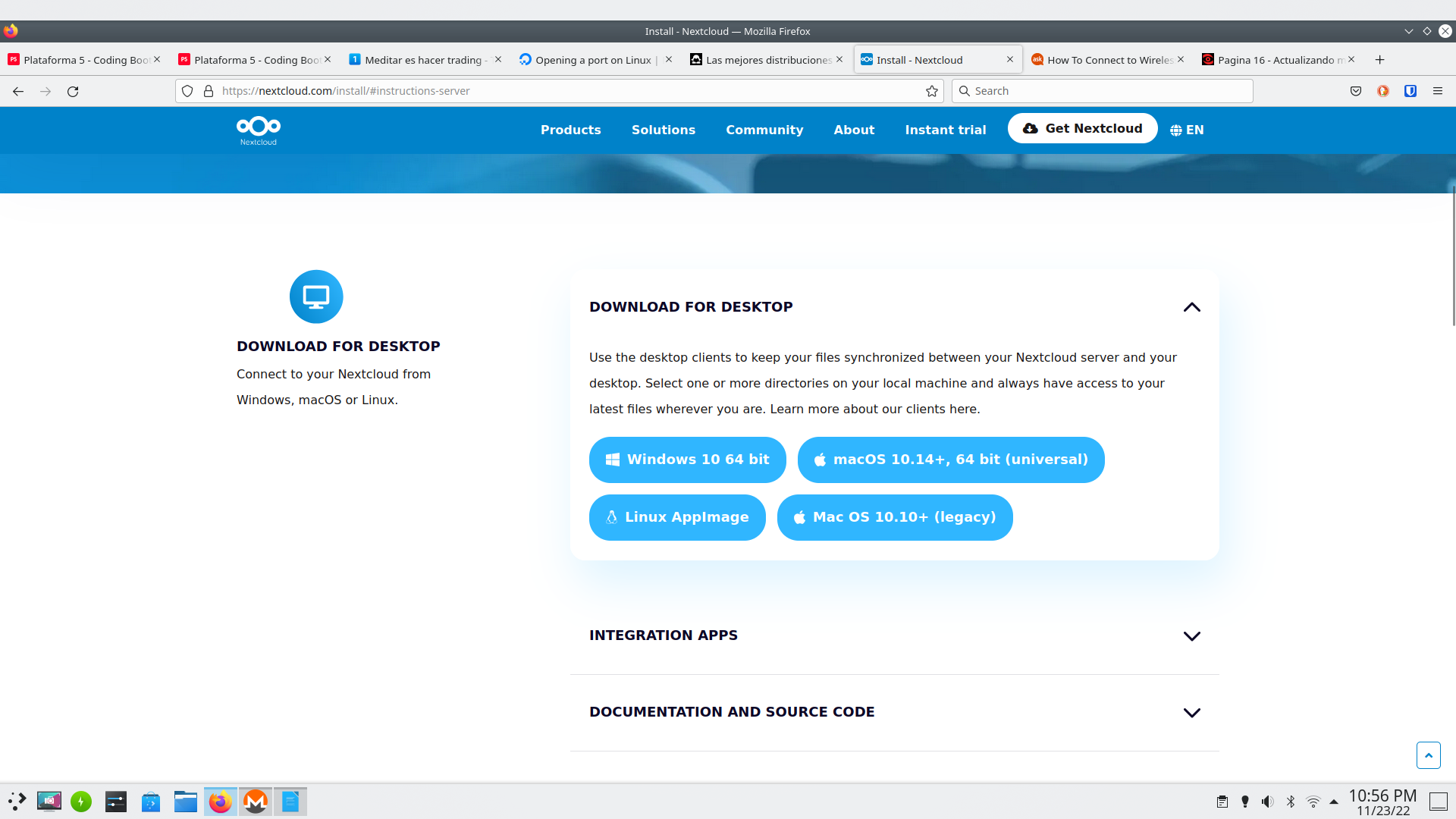This screenshot has height=819, width=1456.
Task: Open the Bitwarden extension icon
Action: tap(1410, 91)
